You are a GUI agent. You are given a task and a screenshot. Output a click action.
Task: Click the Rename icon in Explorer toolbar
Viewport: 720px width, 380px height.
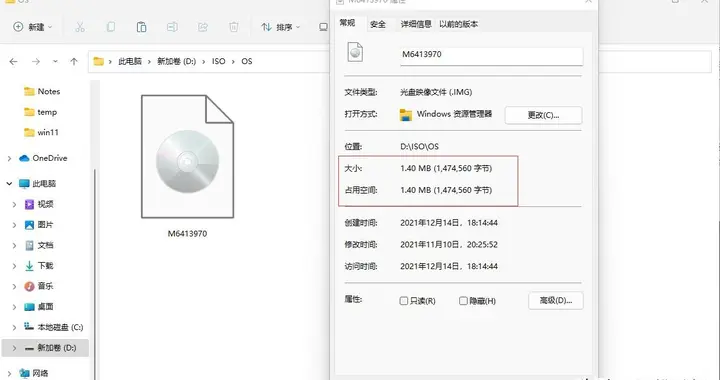point(172,27)
